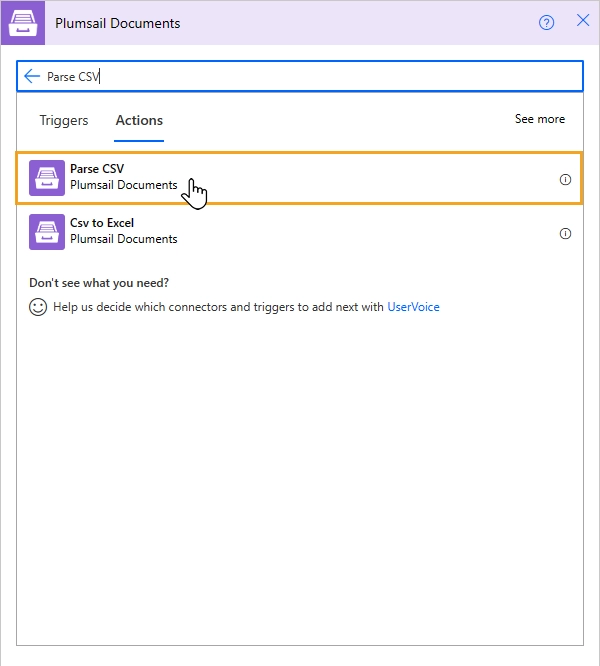Viewport: 600px width, 666px height.
Task: Click Plumsail Documents subtitle under Csv to Excel
Action: coord(124,239)
